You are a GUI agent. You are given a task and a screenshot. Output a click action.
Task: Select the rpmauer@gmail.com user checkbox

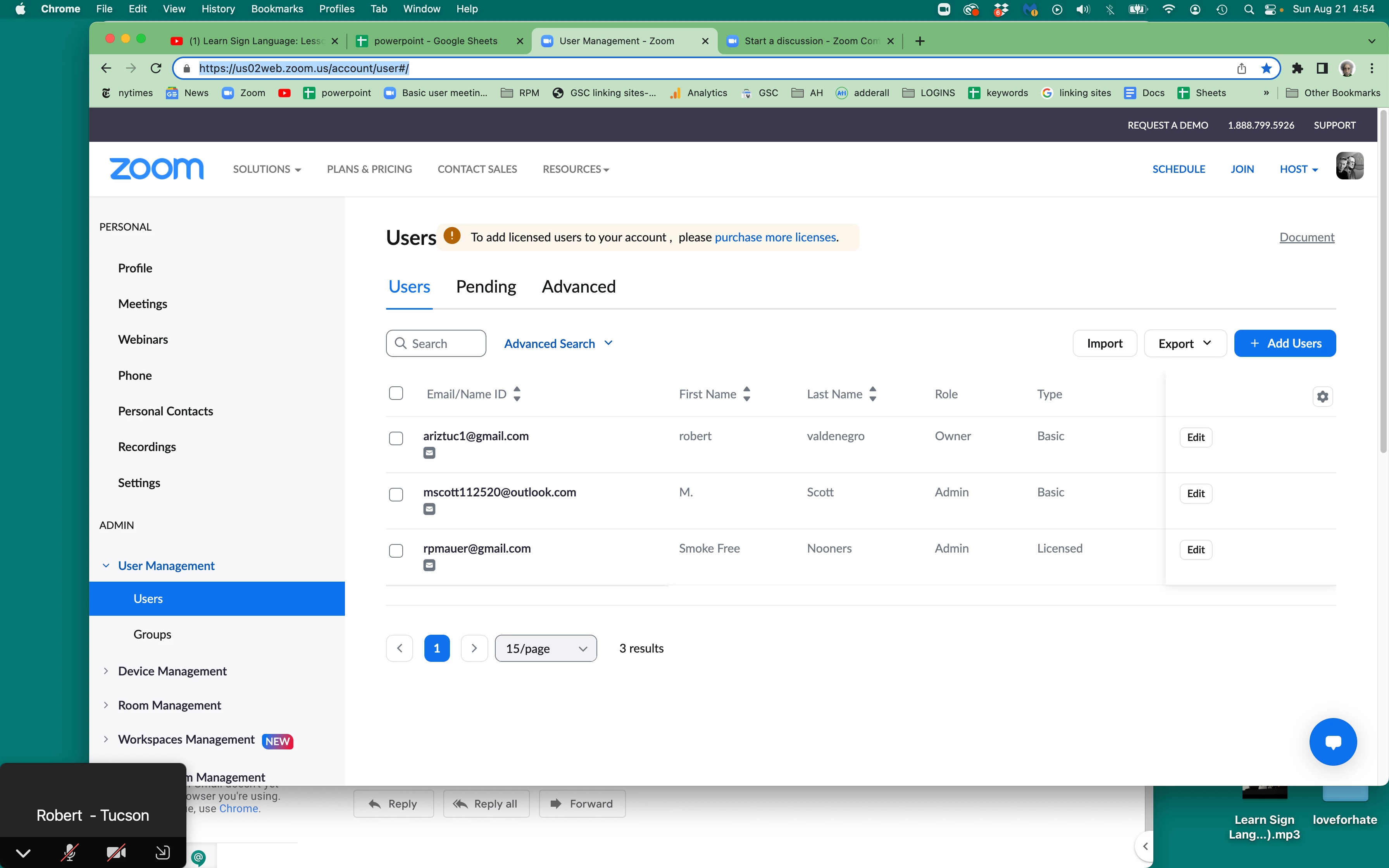tap(395, 551)
